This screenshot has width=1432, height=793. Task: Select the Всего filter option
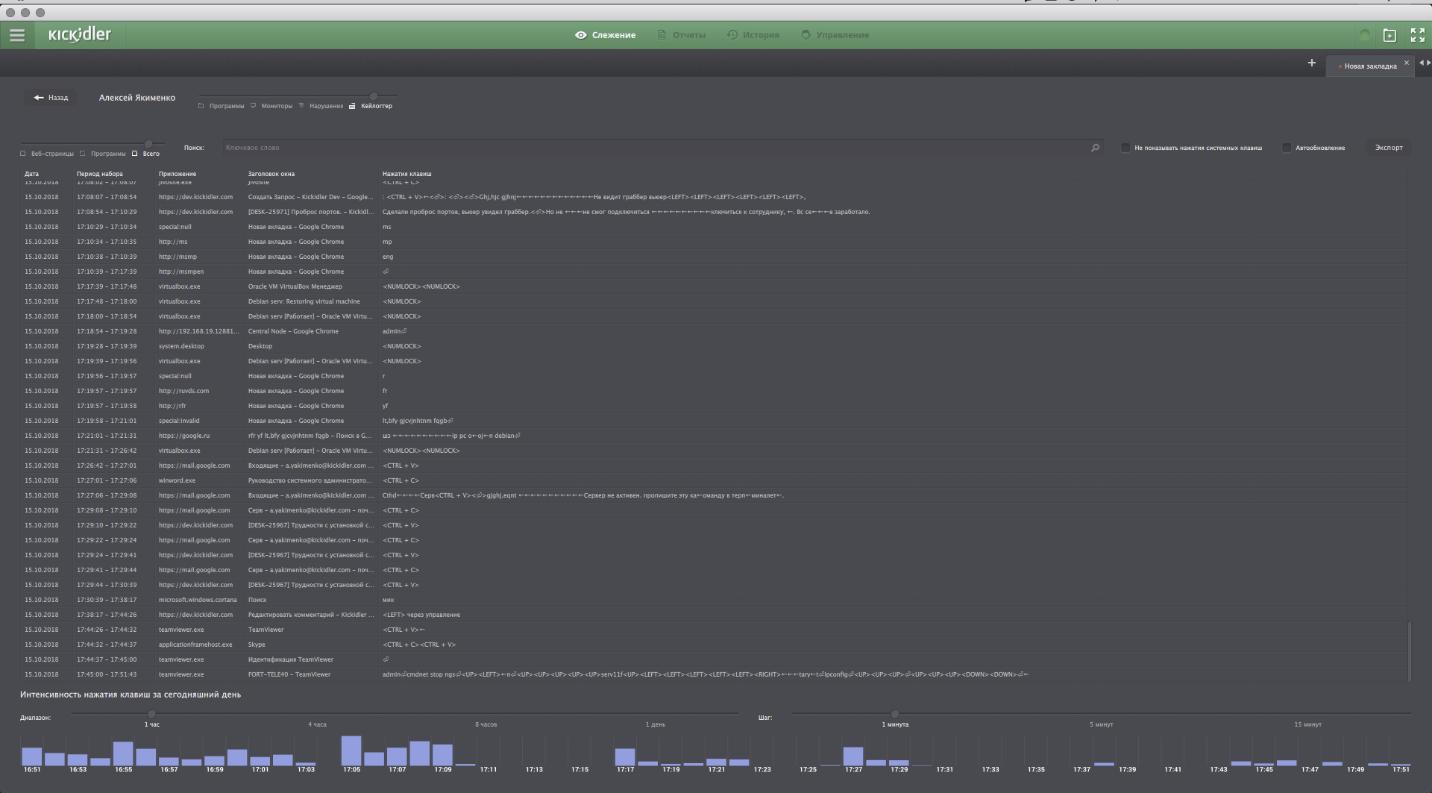click(146, 153)
